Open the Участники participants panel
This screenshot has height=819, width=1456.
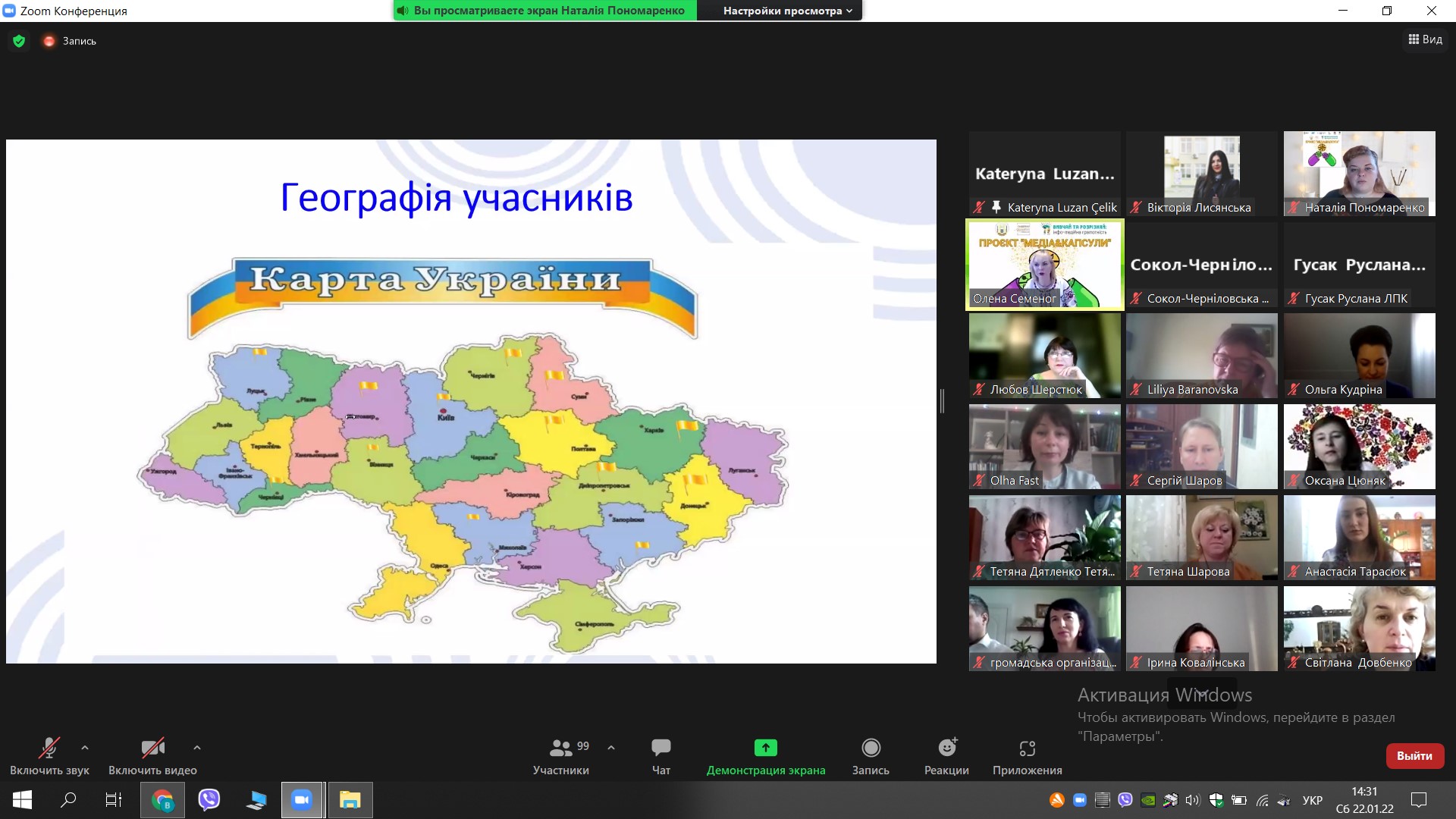(561, 757)
